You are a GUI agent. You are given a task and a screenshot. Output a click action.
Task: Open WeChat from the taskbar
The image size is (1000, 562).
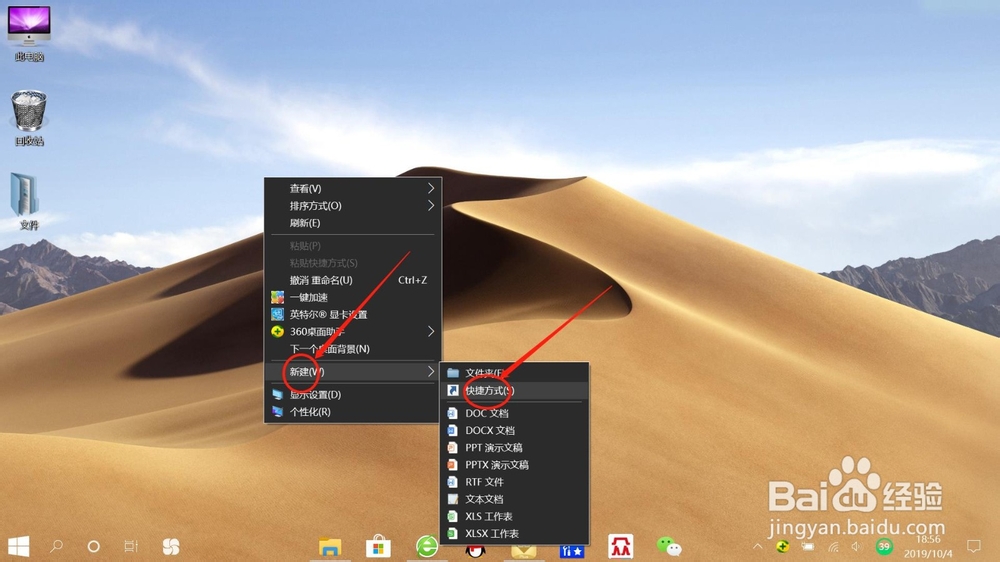(x=668, y=547)
